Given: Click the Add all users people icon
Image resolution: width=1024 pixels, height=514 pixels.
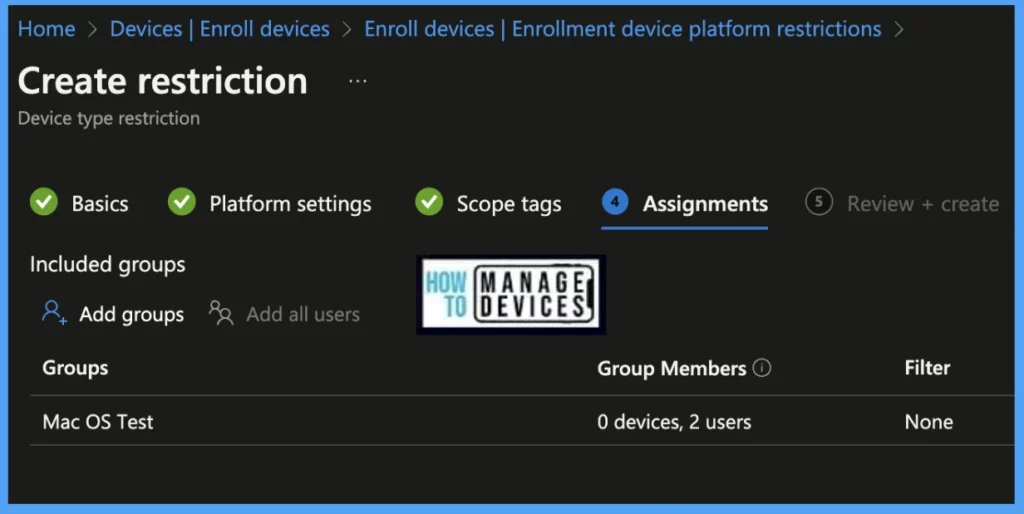Looking at the screenshot, I should click(221, 313).
